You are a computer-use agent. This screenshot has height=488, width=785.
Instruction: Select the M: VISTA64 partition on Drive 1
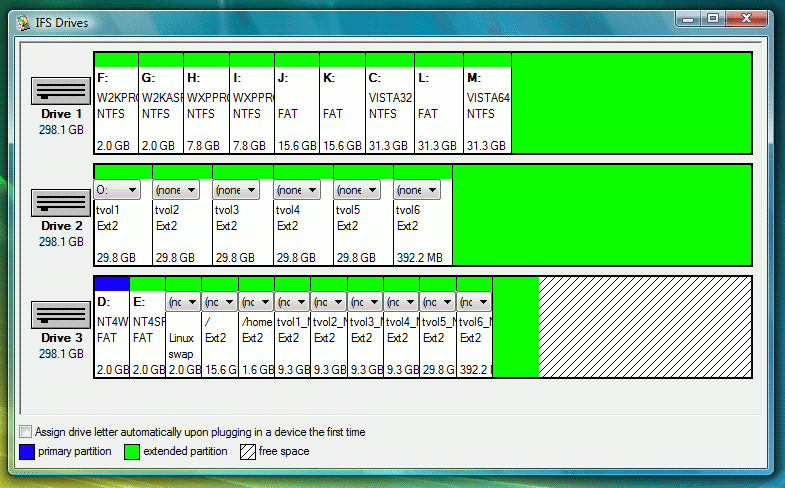[487, 110]
